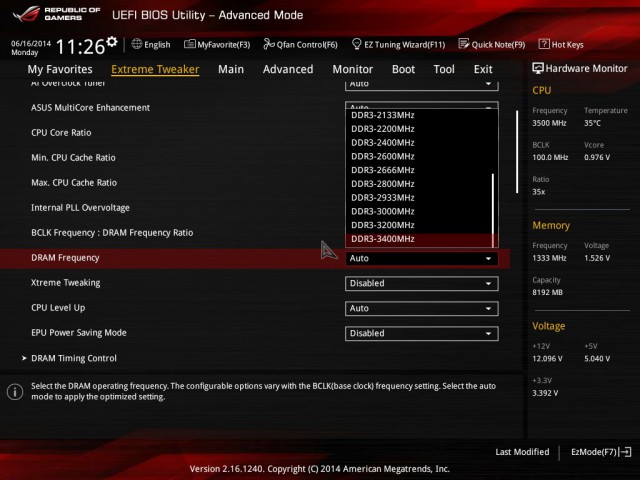Select the Exit tab
640x480 pixels.
(483, 69)
